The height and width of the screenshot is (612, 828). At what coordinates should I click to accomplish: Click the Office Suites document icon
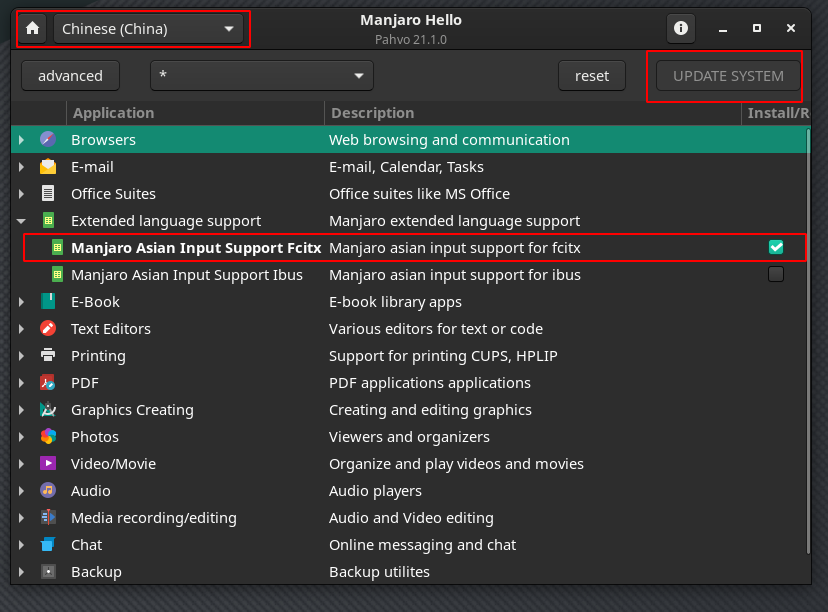click(48, 193)
